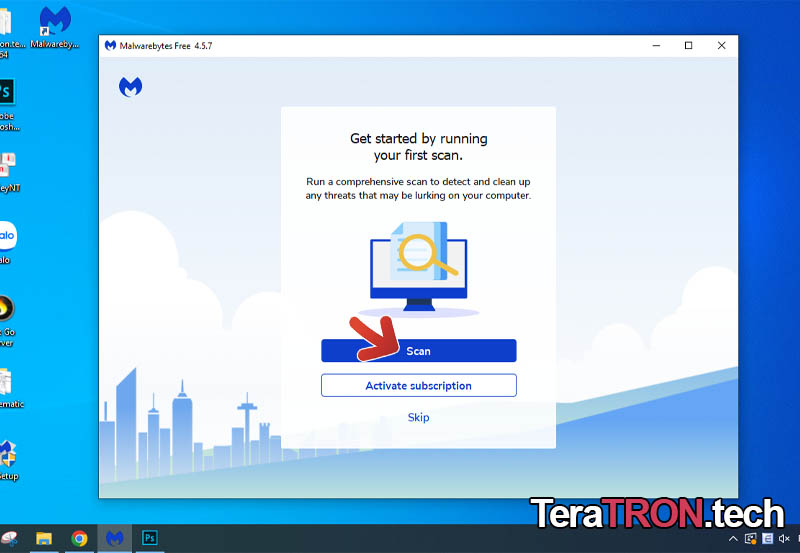Switch to Photoshop in the taskbar
Screen dimensions: 800x553
click(149, 538)
